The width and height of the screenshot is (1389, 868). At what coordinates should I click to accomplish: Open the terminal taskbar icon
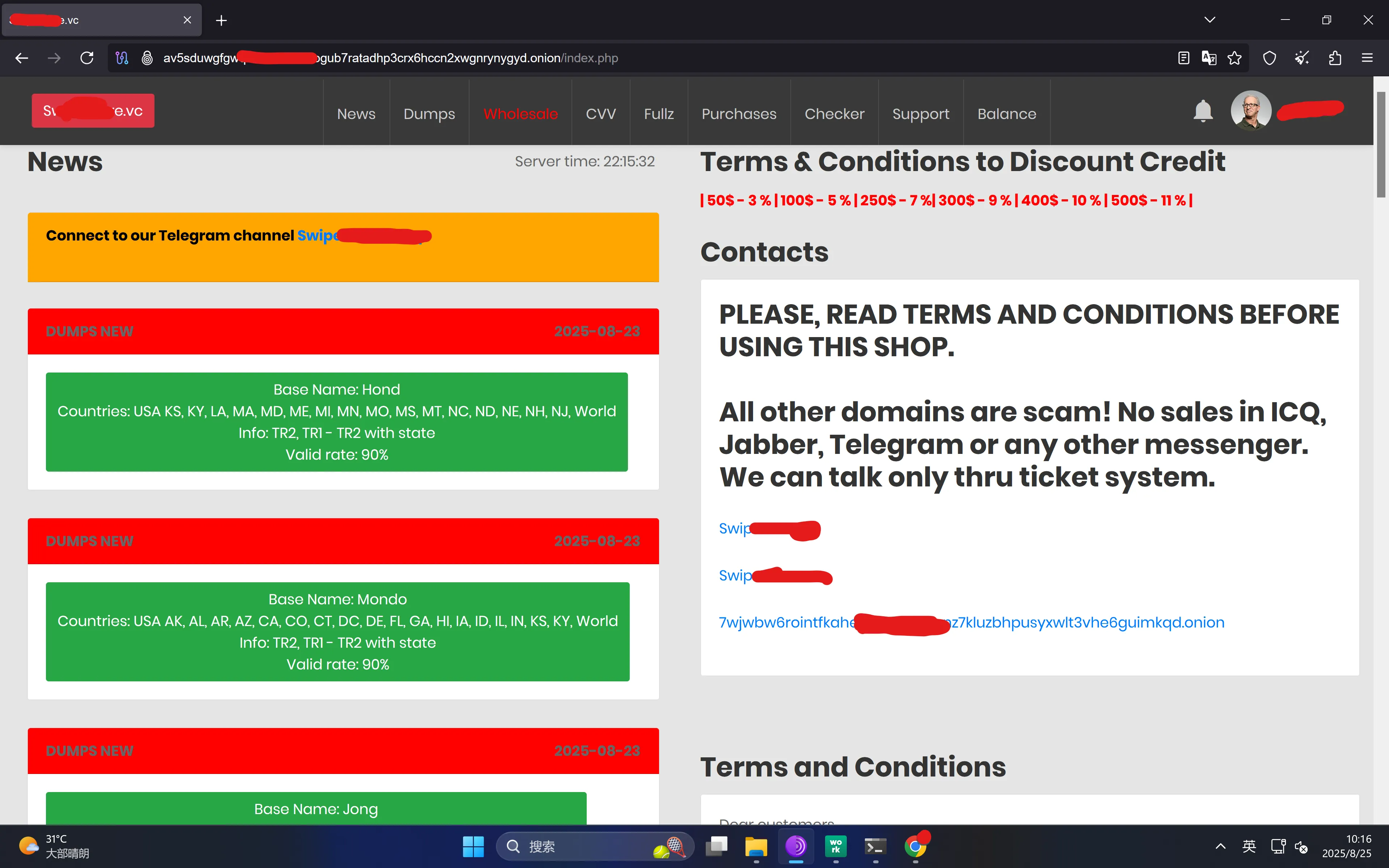[875, 846]
